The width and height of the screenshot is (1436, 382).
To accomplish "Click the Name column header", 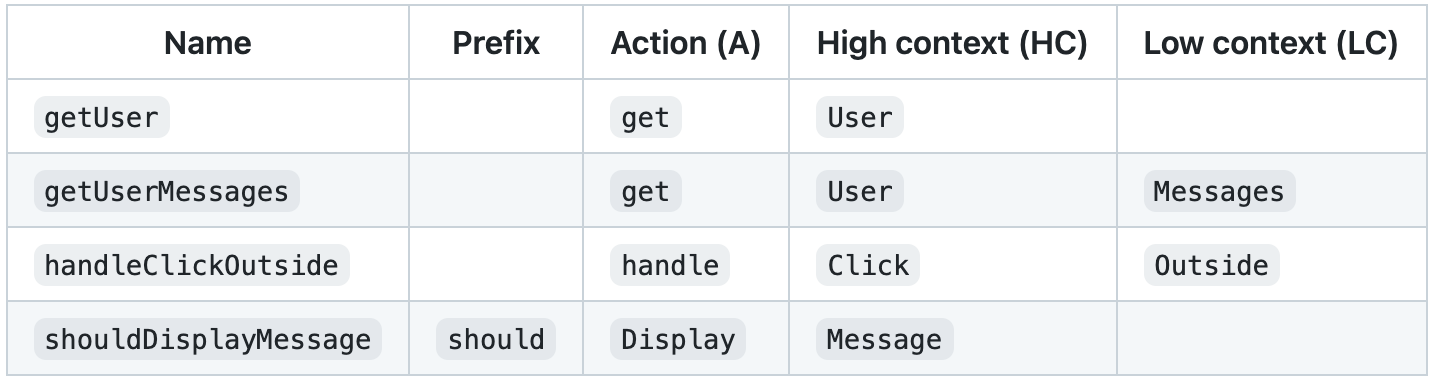I will 208,43.
